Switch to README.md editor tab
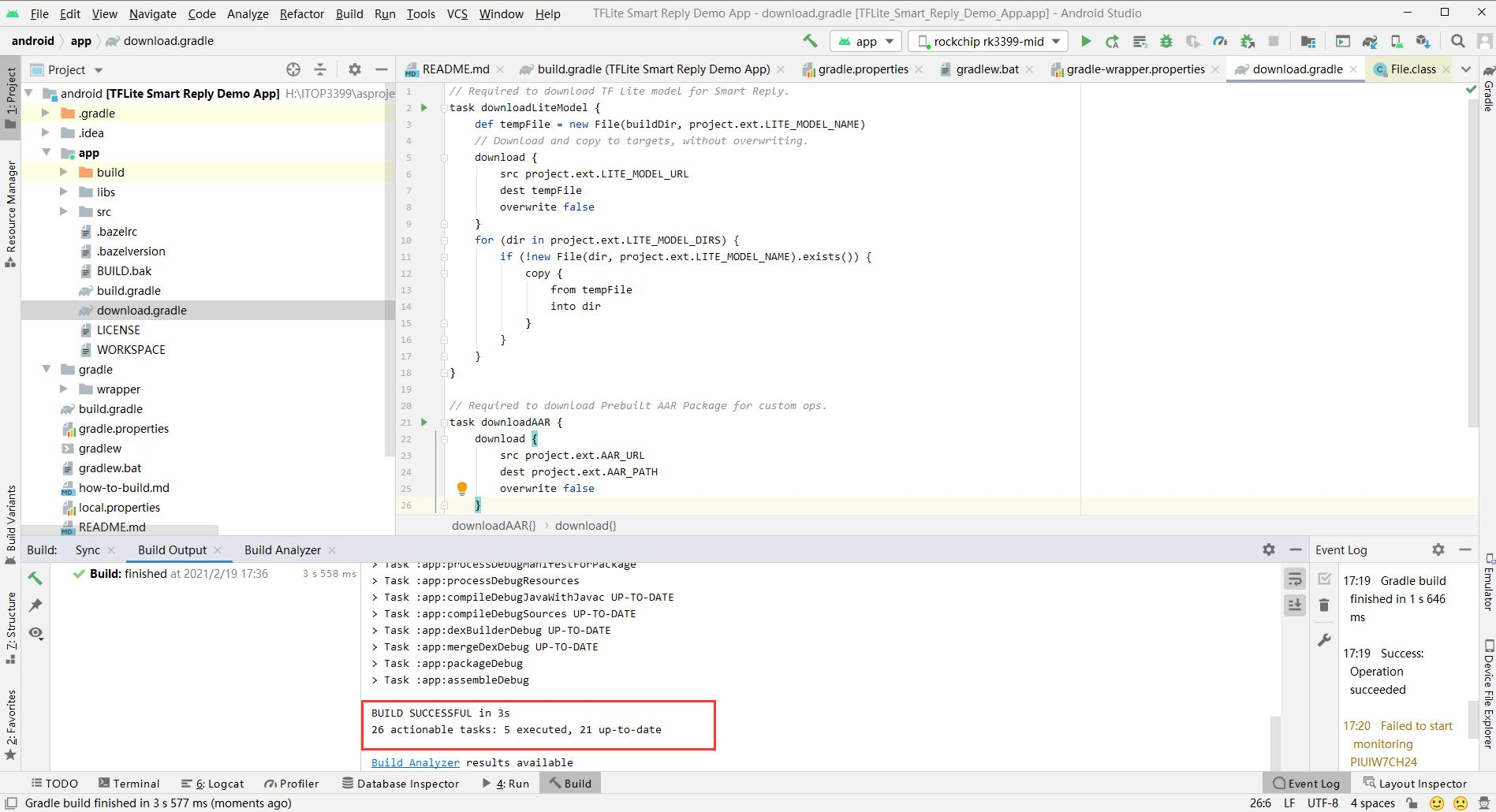The width and height of the screenshot is (1496, 812). tap(455, 69)
